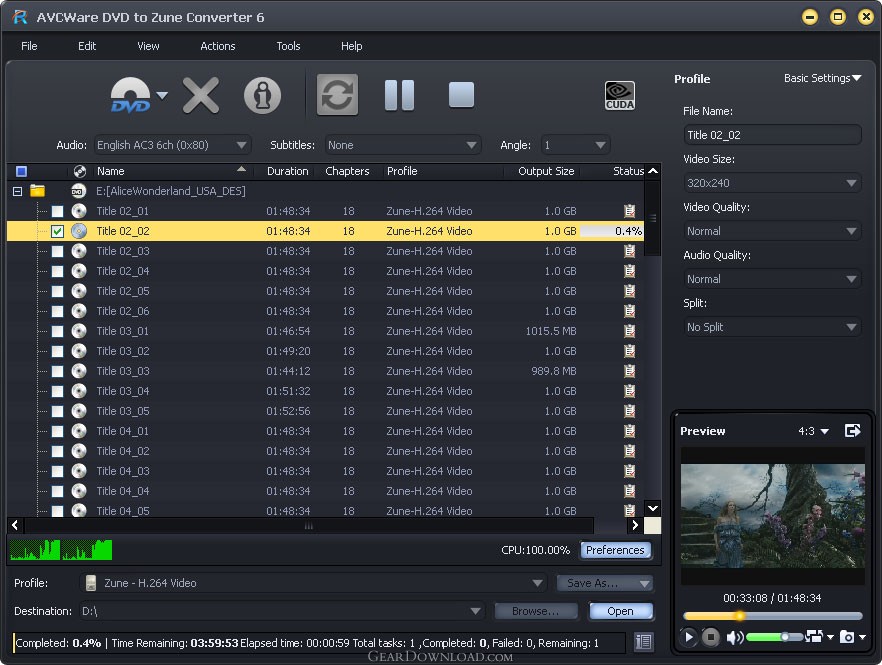Check the Title 02_05 checkbox
Viewport: 882px width, 665px height.
coord(57,291)
